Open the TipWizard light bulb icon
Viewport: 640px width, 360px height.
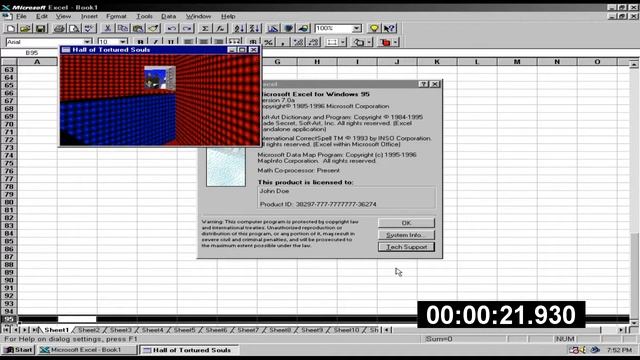[x=374, y=28]
